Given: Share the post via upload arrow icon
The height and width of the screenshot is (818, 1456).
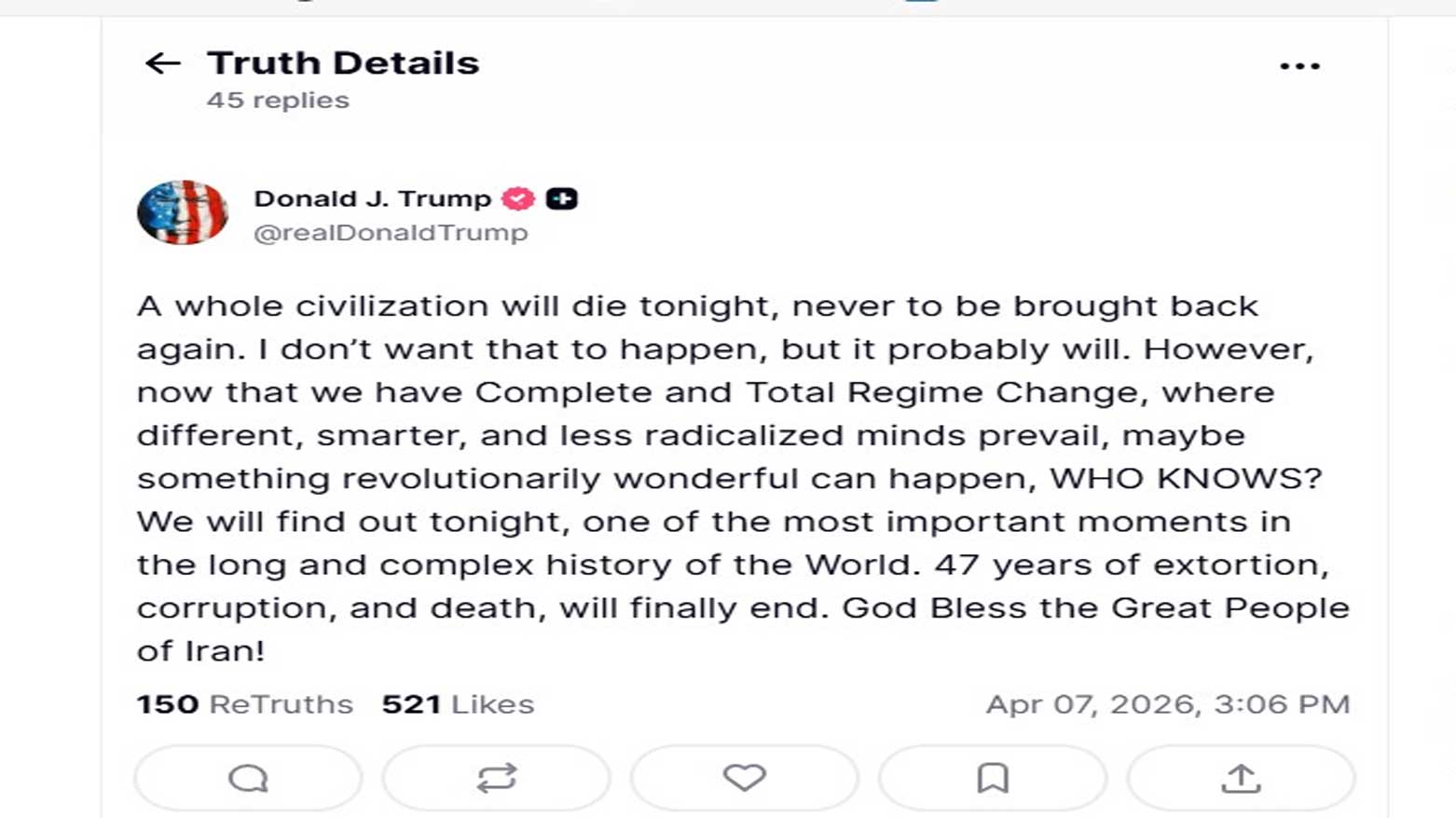Looking at the screenshot, I should click(1240, 778).
